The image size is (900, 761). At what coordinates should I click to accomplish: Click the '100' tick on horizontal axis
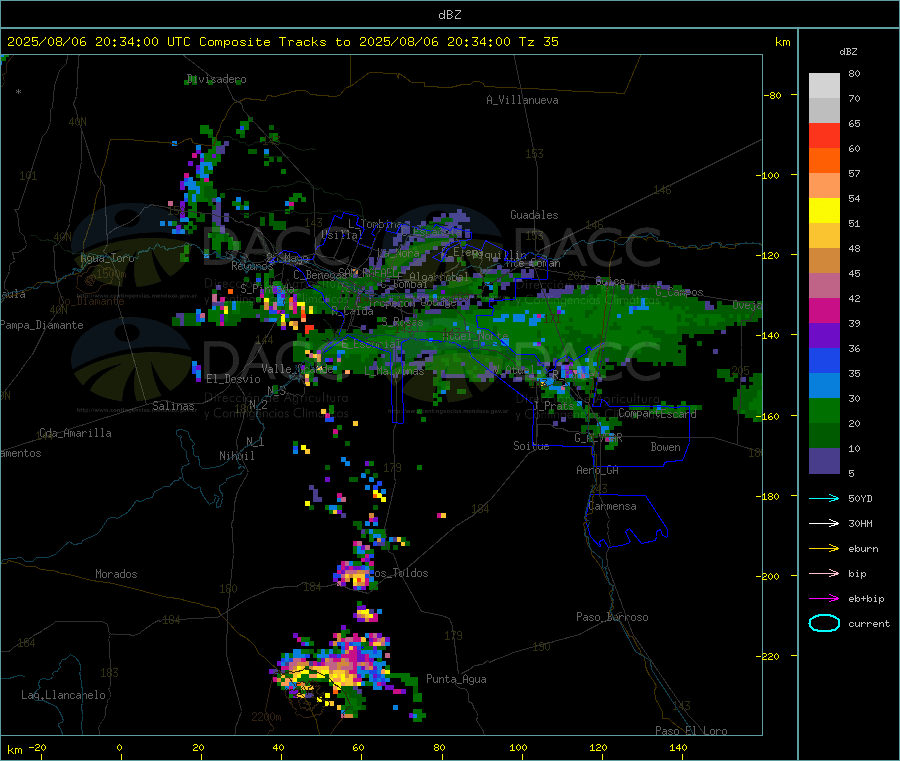tap(518, 747)
